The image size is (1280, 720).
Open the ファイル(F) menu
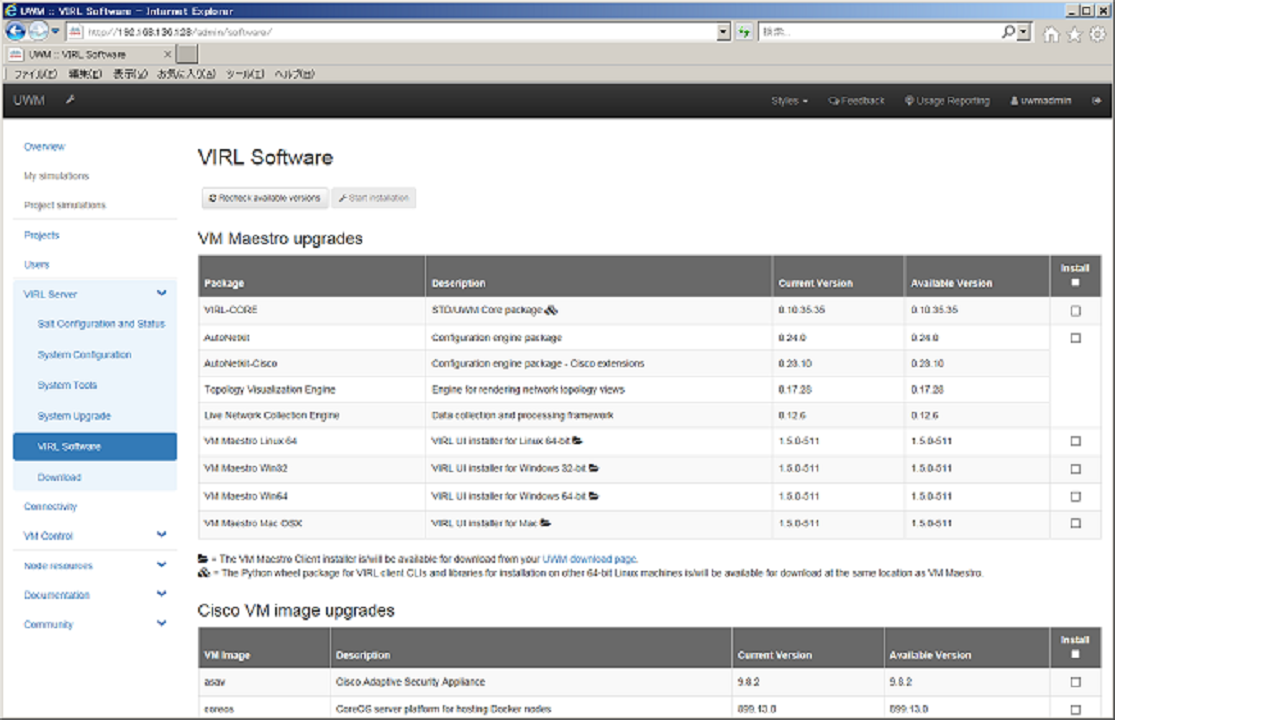(x=35, y=74)
